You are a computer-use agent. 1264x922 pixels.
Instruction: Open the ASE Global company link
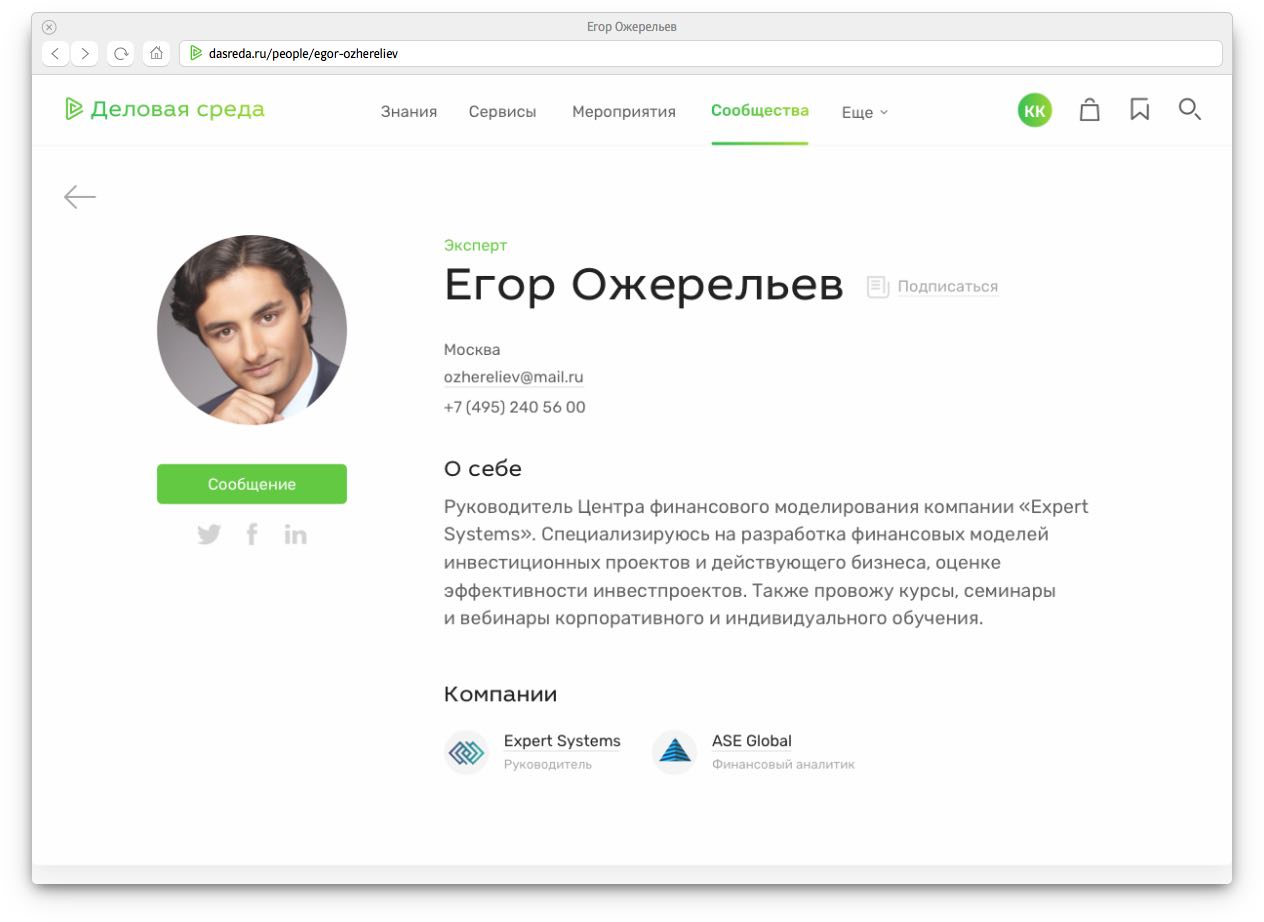tap(752, 742)
